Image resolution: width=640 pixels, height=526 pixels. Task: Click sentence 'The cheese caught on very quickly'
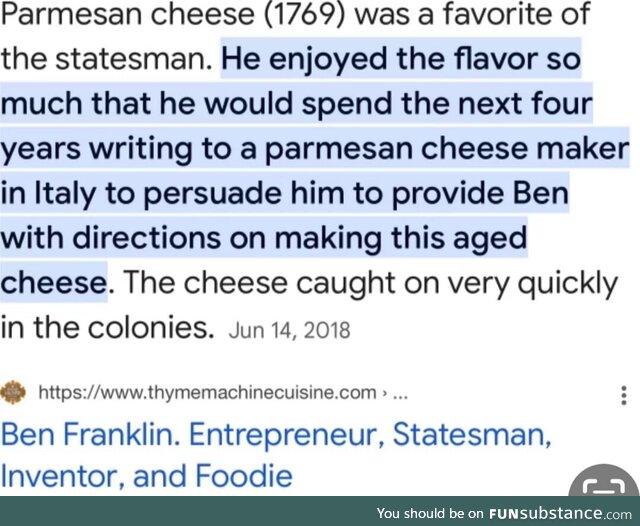[370, 283]
